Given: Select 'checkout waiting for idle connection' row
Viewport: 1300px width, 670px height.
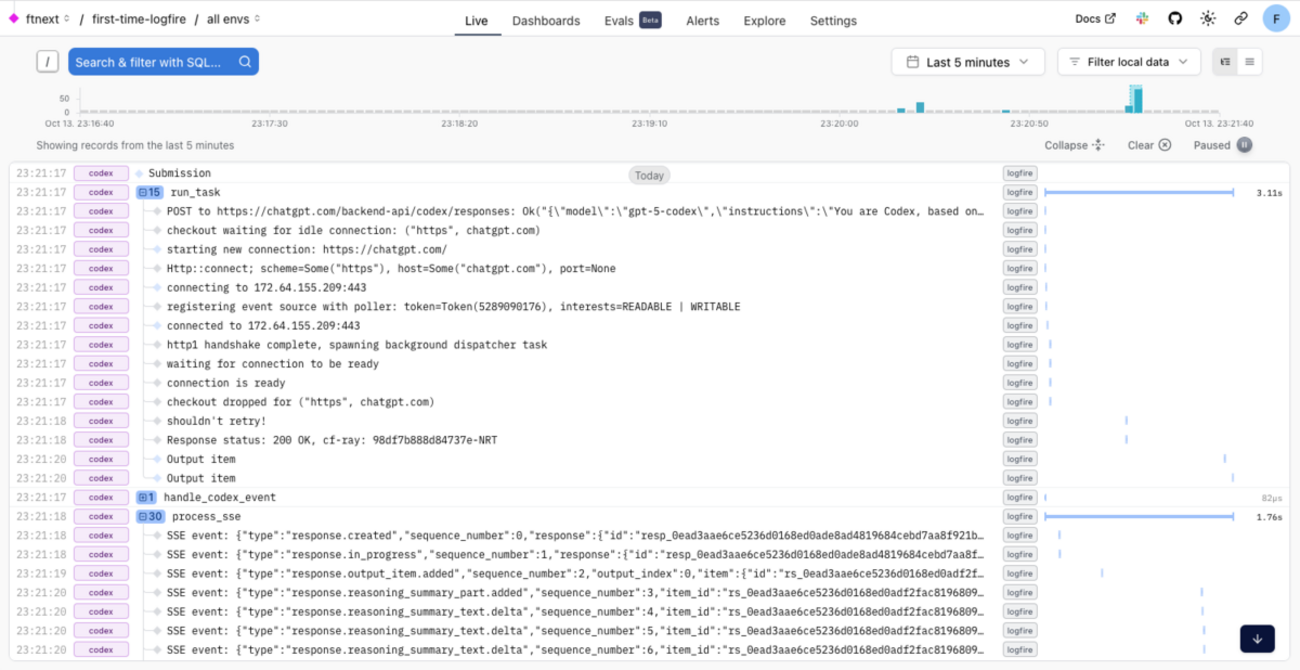Looking at the screenshot, I should 650,230.
